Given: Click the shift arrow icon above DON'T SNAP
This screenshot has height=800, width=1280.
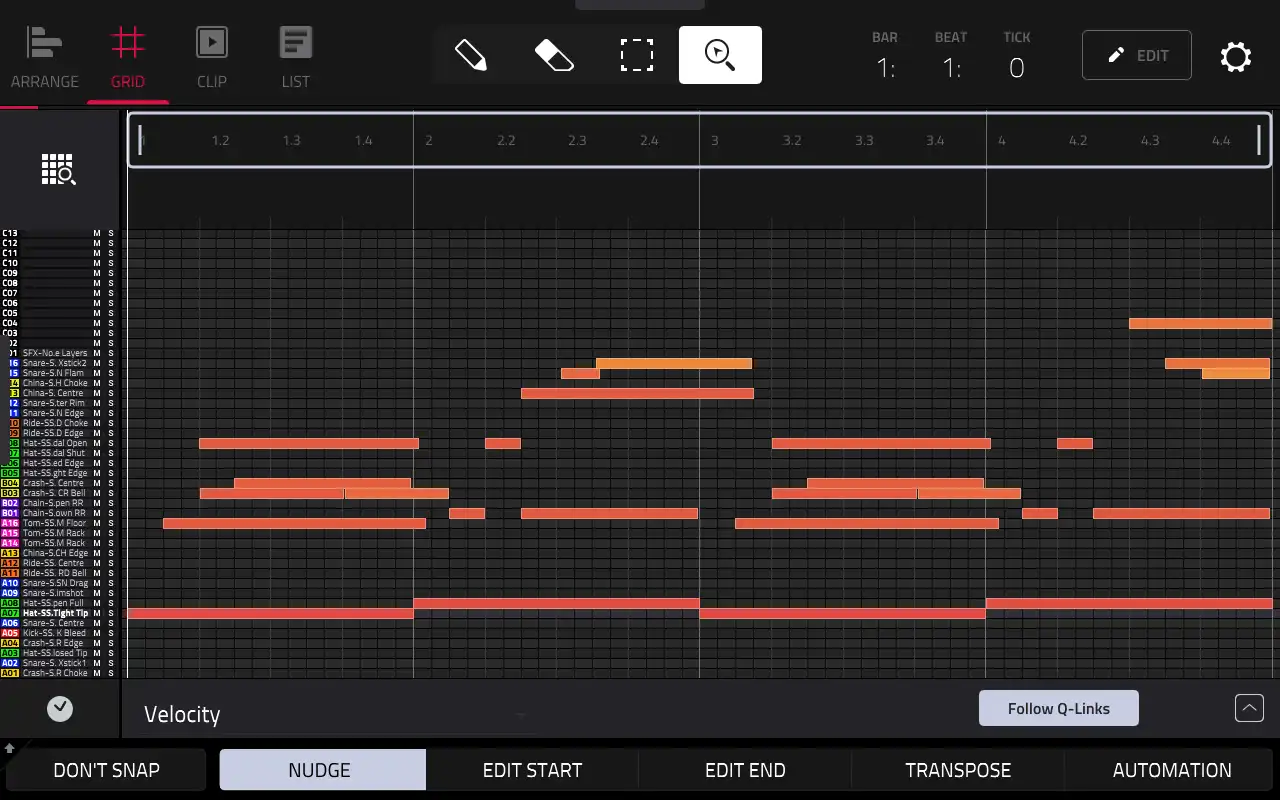Looking at the screenshot, I should point(10,747).
